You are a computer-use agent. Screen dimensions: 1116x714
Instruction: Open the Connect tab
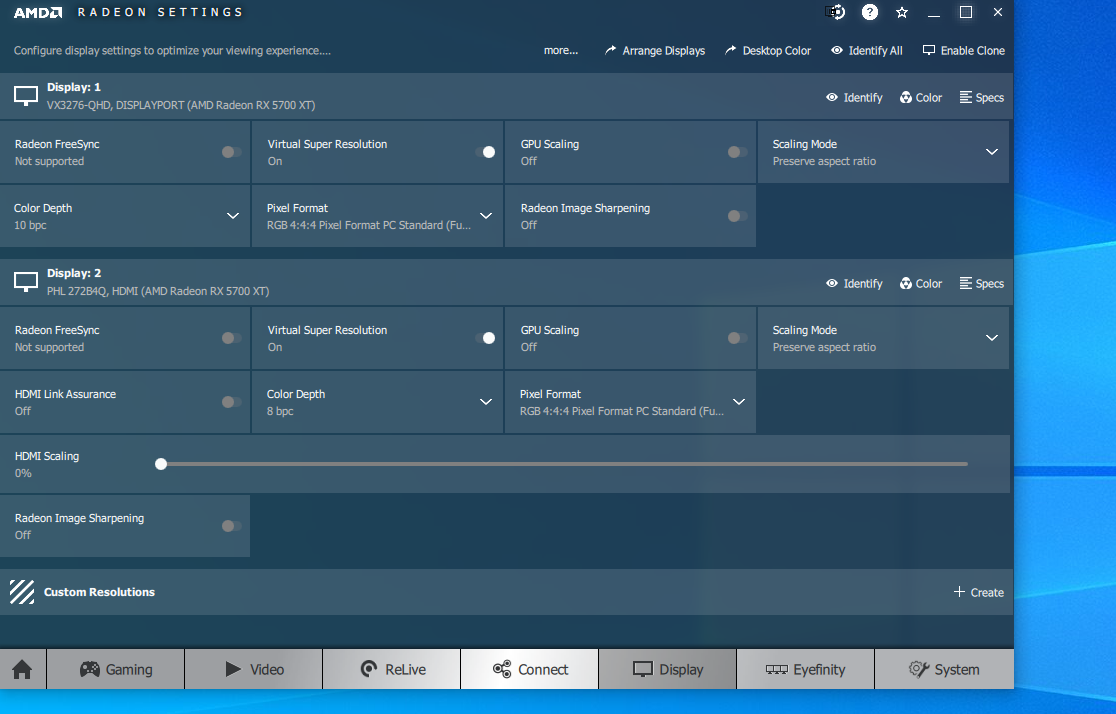(x=530, y=669)
